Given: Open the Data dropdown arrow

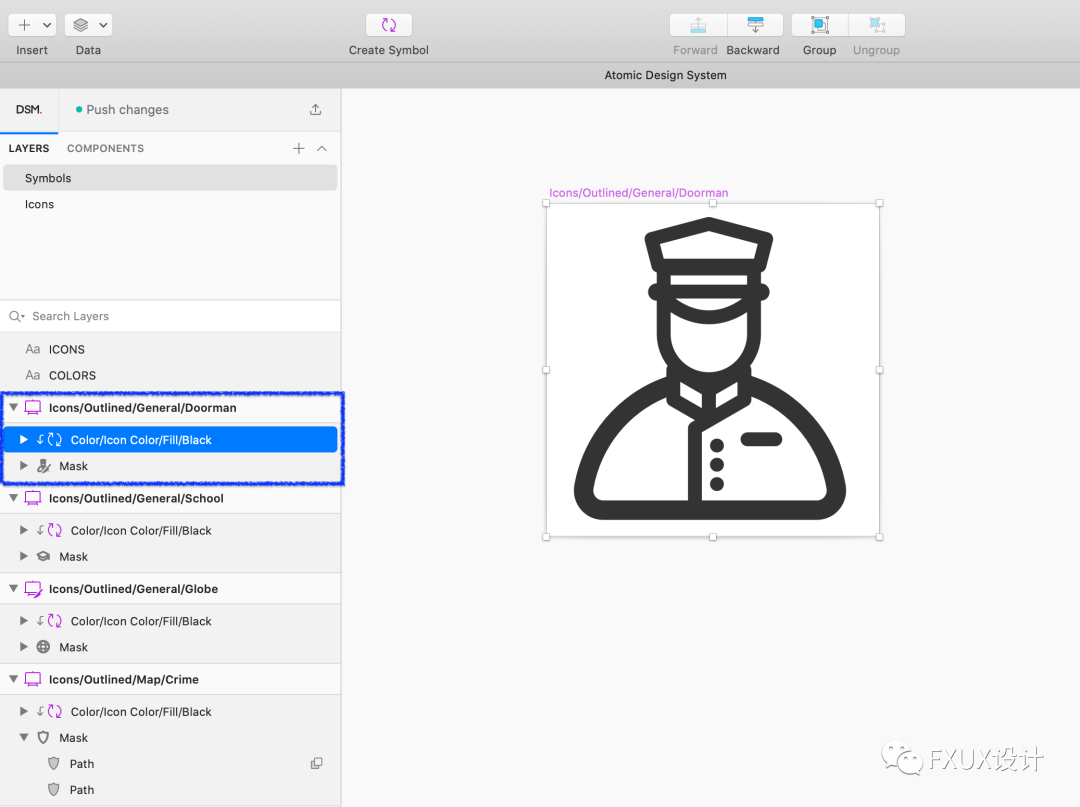Looking at the screenshot, I should tap(103, 25).
